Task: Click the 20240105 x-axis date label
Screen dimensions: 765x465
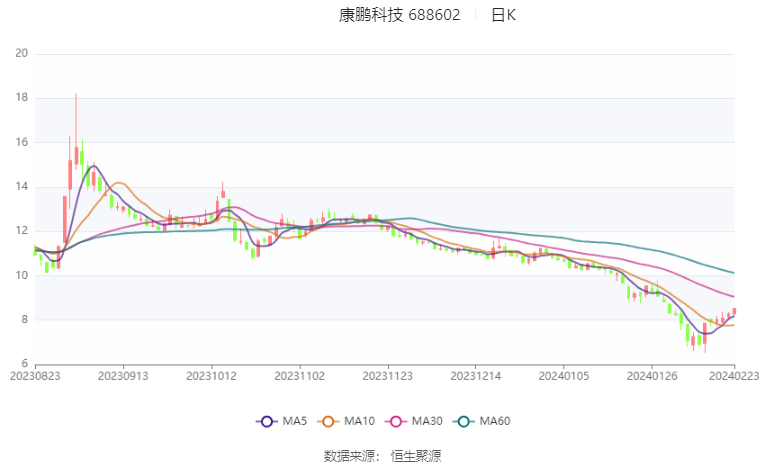Action: (x=564, y=376)
